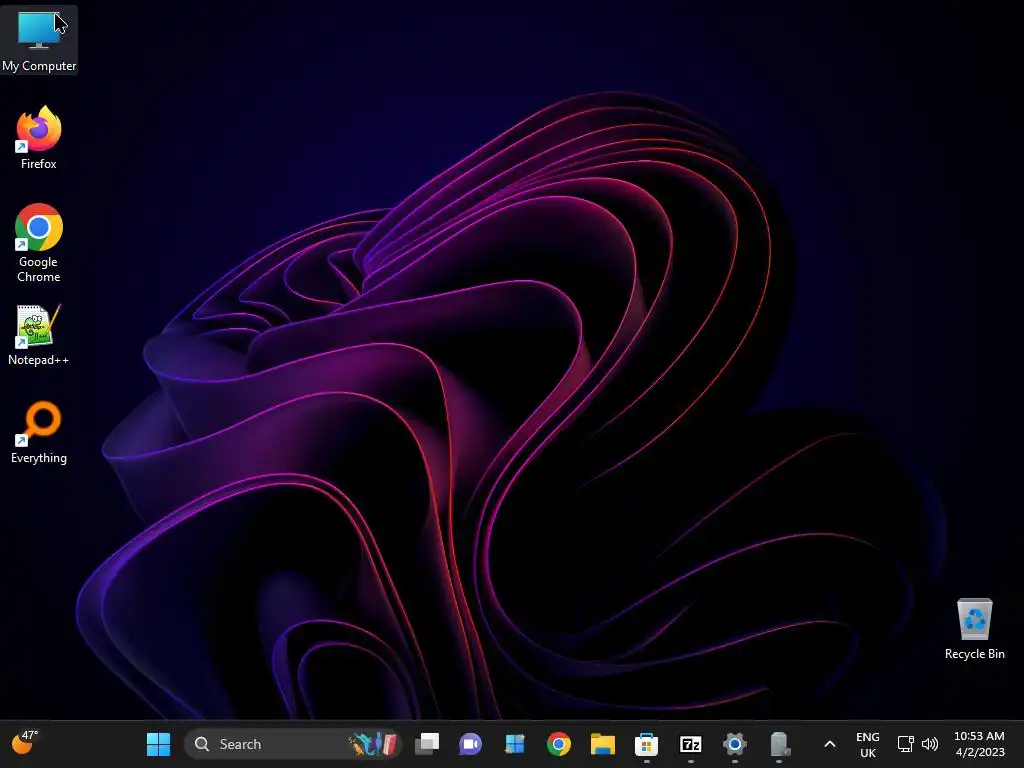Open the Widgets-style blue tiles taskbar icon
Viewport: 1024px width, 768px height.
515,744
